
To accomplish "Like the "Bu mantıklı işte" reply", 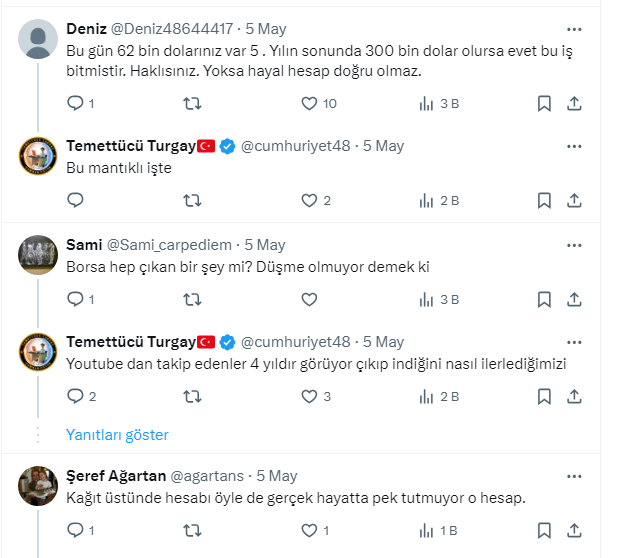I will [309, 200].
